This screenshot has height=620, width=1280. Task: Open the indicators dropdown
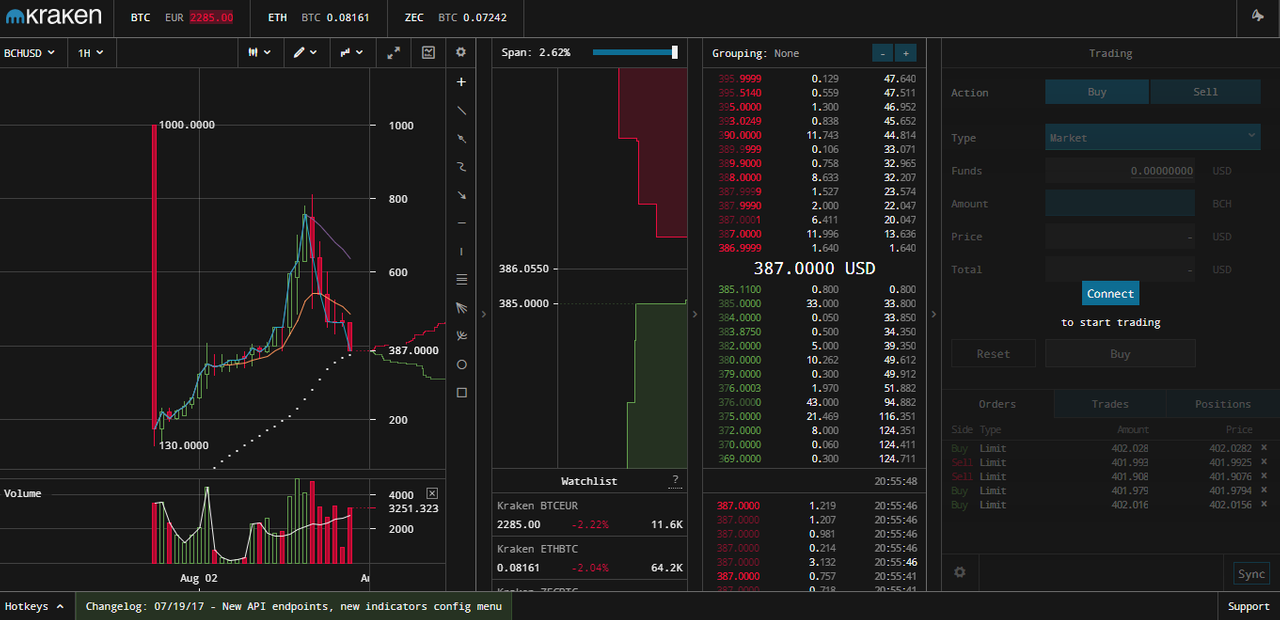351,52
